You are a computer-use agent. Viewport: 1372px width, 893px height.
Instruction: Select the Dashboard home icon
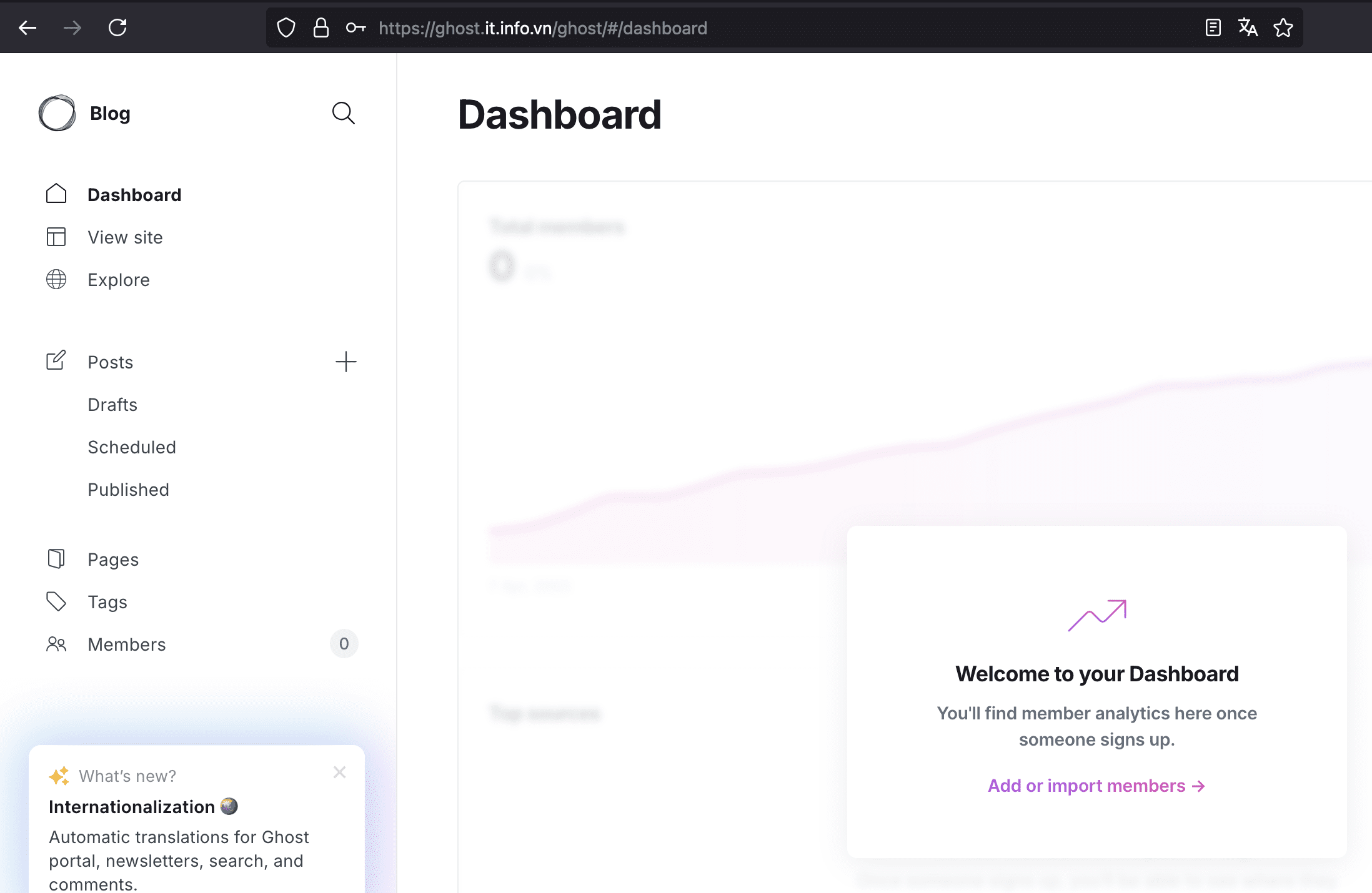(56, 194)
